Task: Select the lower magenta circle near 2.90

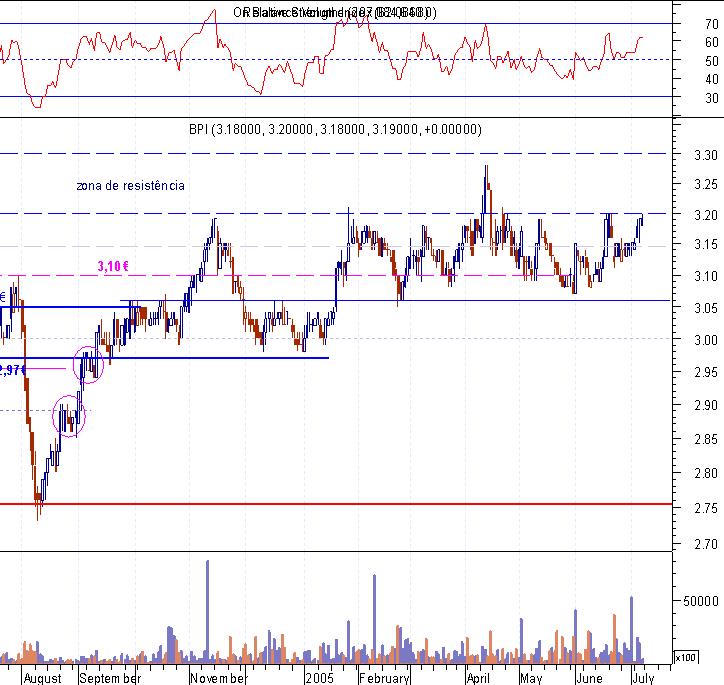Action: tap(69, 416)
